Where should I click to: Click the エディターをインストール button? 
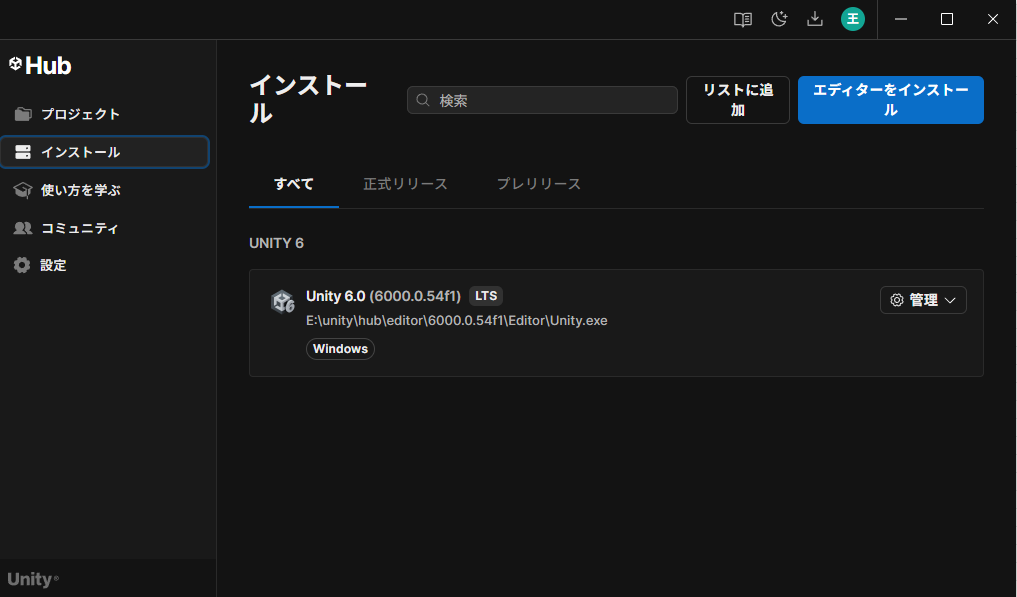(x=891, y=100)
